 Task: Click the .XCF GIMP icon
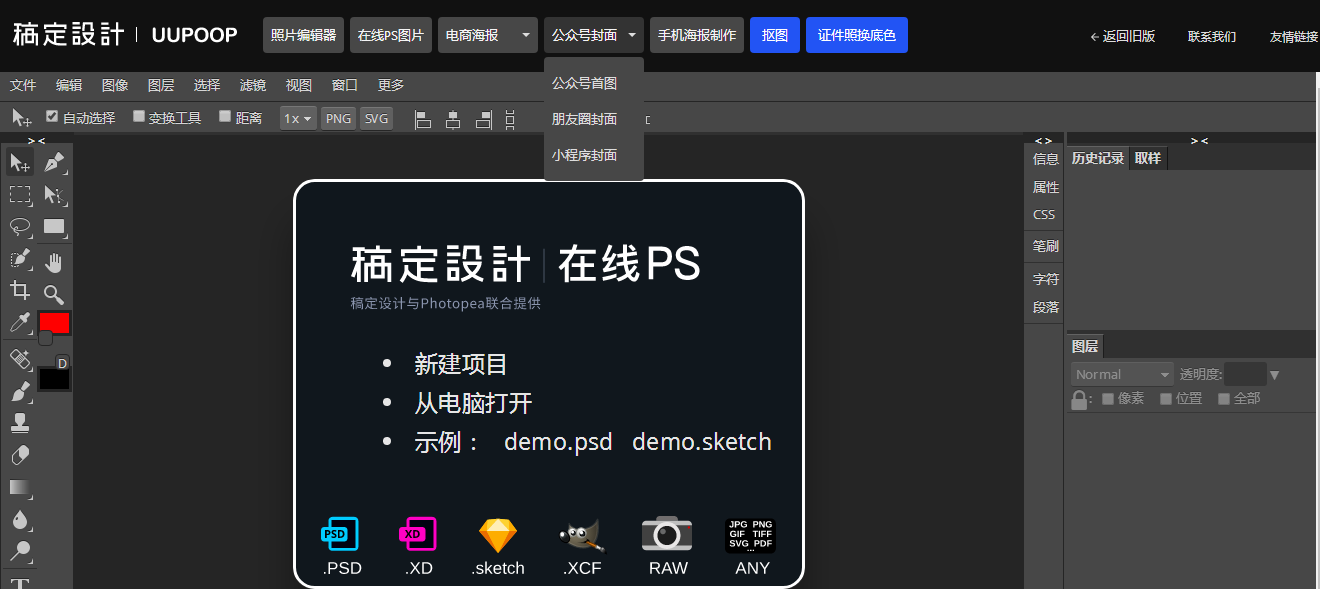coord(583,536)
